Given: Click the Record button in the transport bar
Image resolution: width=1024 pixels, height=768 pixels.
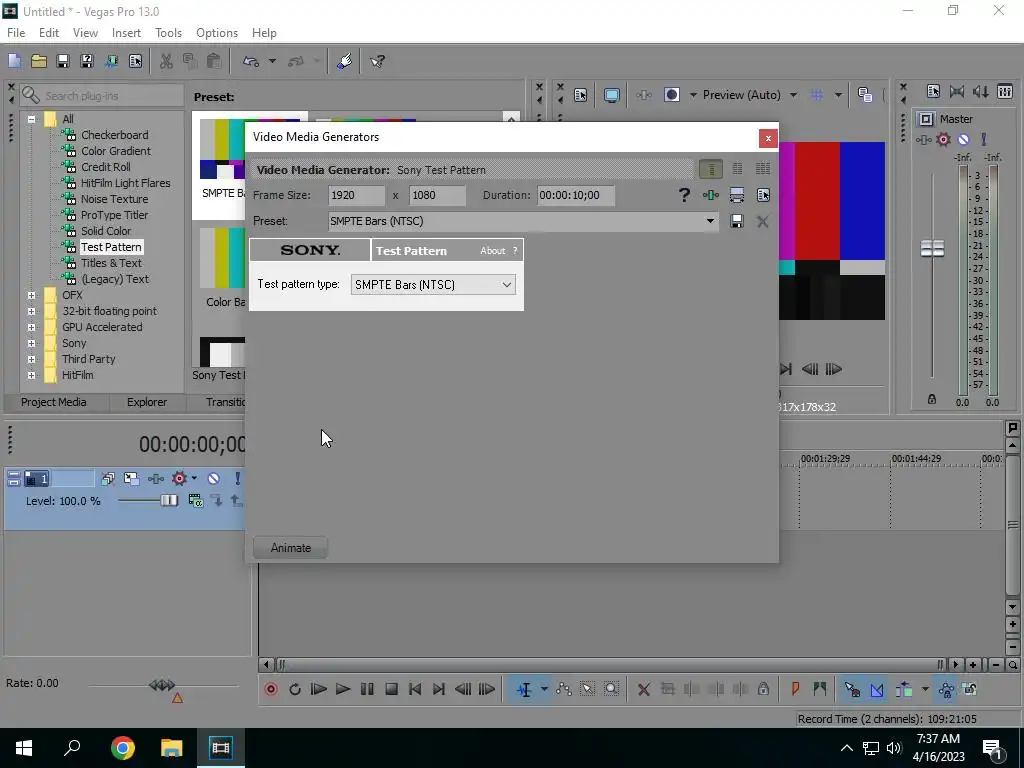Looking at the screenshot, I should [x=270, y=689].
